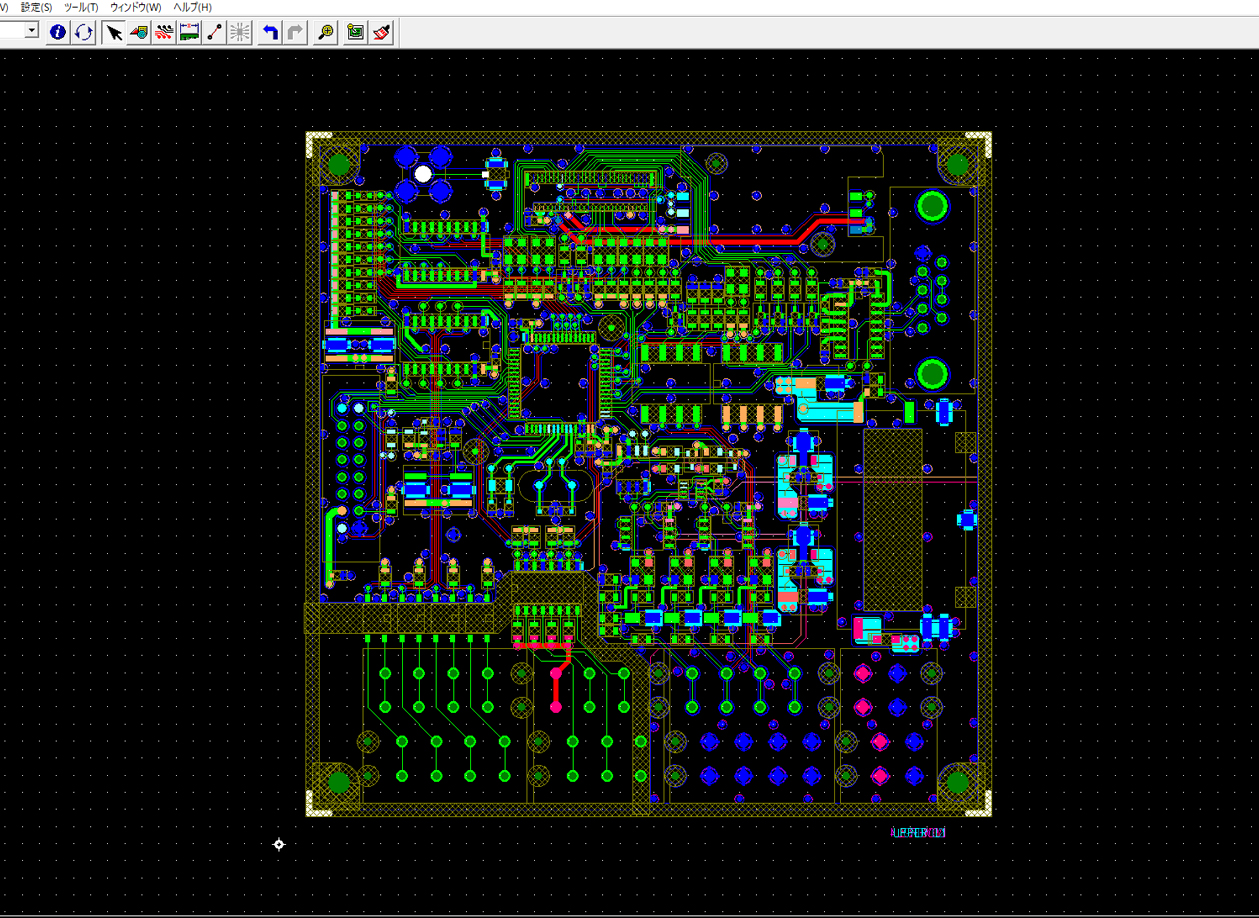1259x918 pixels.
Task: Open the ヘルプ(H) menu
Action: (x=192, y=7)
